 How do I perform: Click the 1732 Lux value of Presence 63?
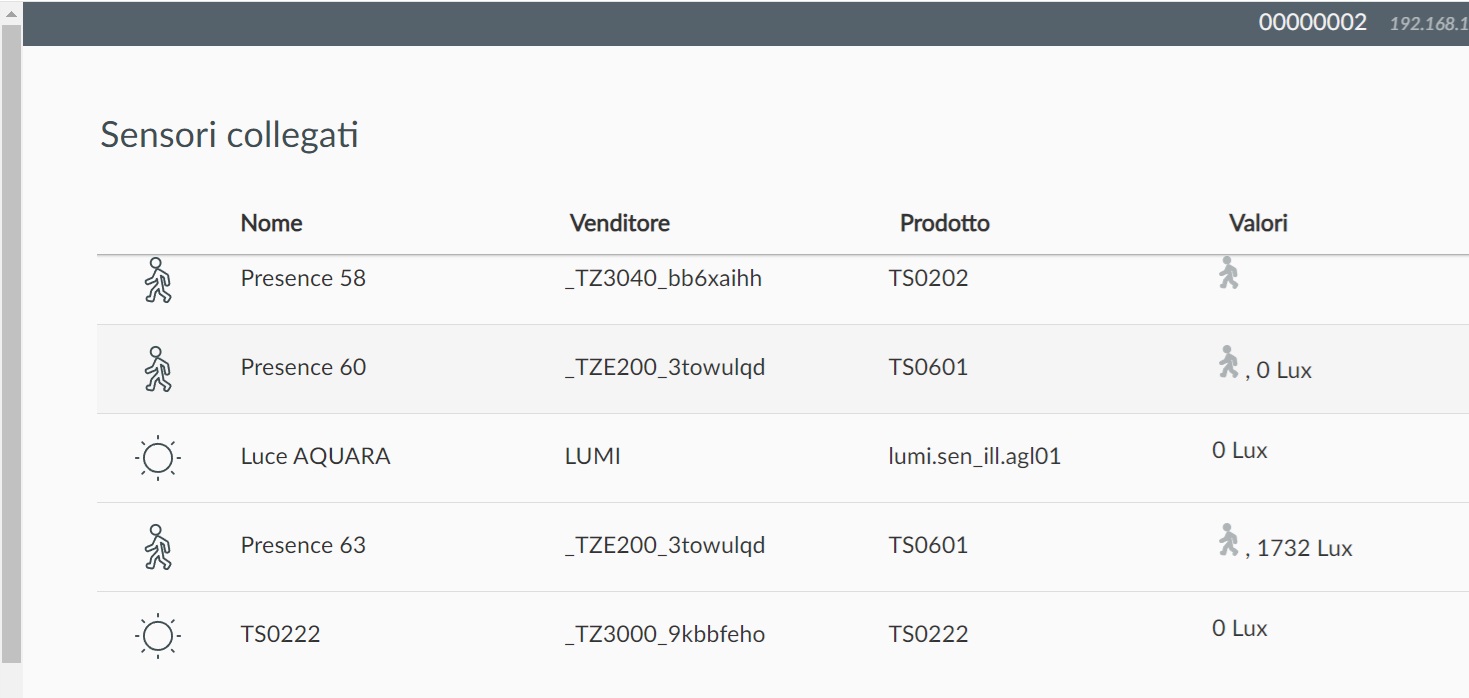pyautogui.click(x=1304, y=548)
